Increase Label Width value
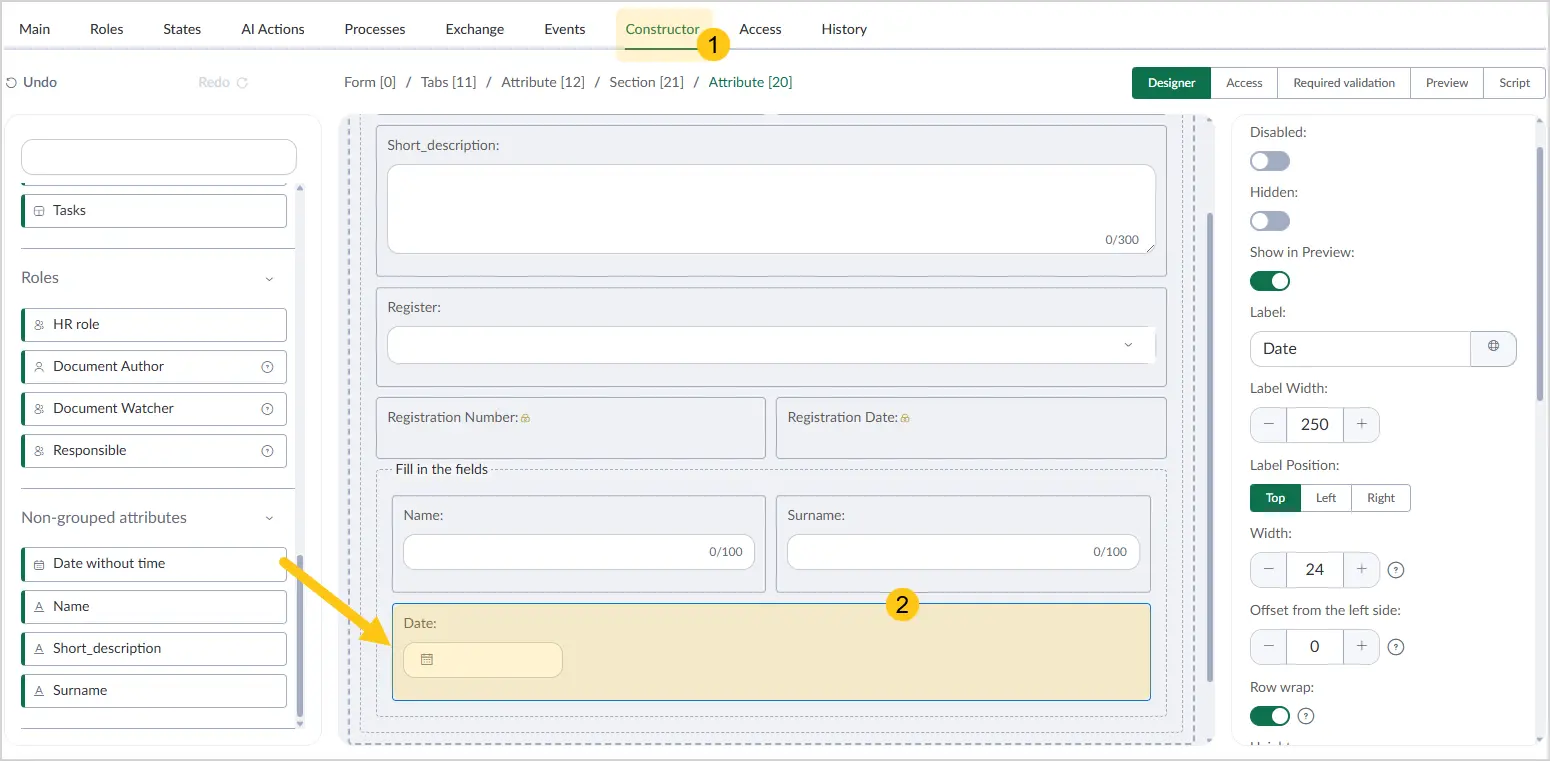Screen dimensions: 1550x761 pyautogui.click(x=1361, y=424)
